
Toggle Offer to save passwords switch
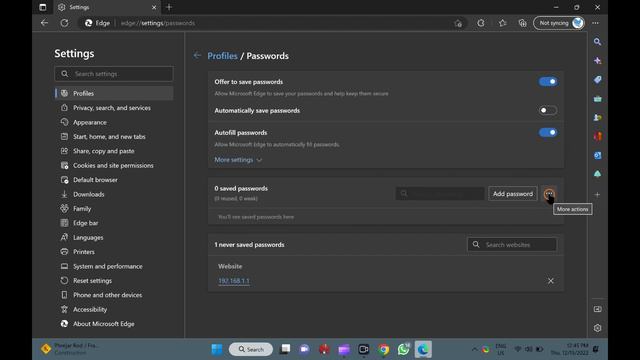[548, 82]
